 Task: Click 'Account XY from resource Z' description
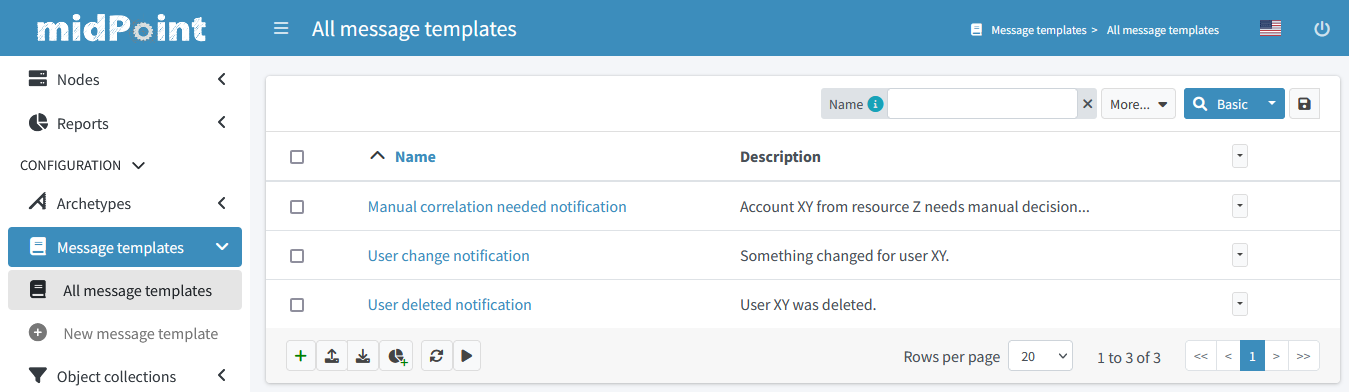point(914,207)
